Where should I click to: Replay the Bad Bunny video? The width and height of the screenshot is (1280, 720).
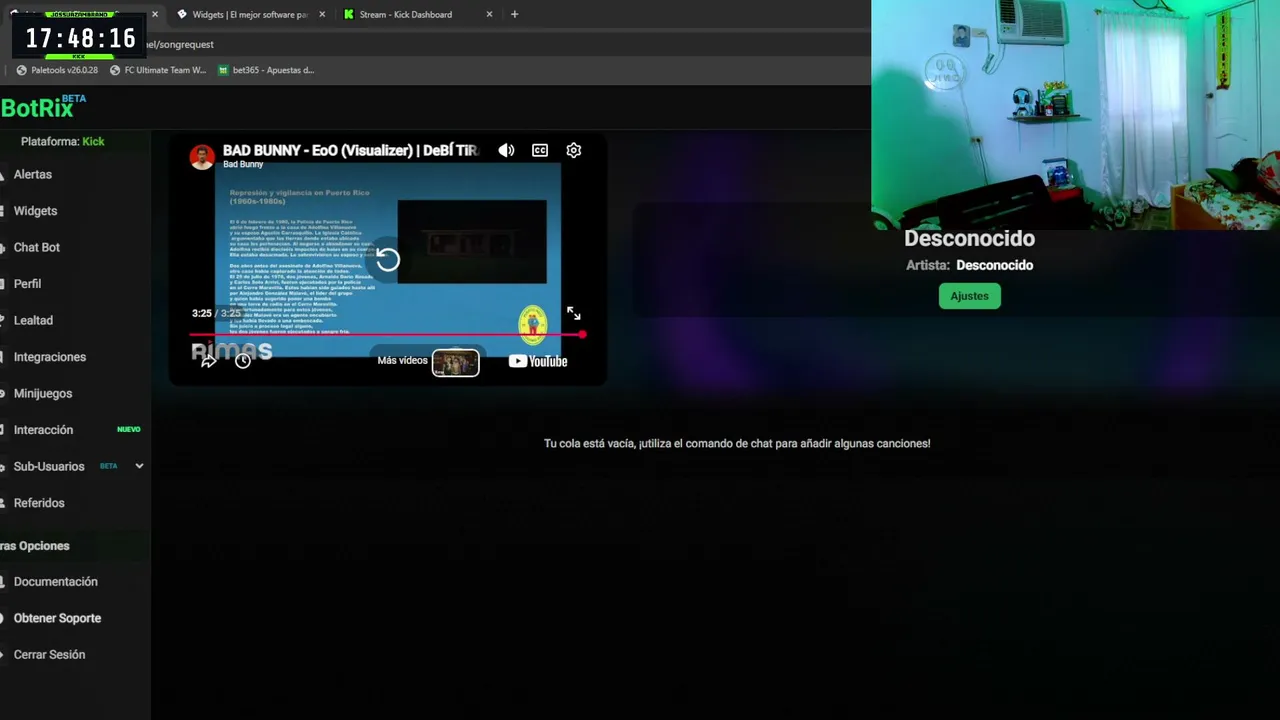tap(388, 260)
